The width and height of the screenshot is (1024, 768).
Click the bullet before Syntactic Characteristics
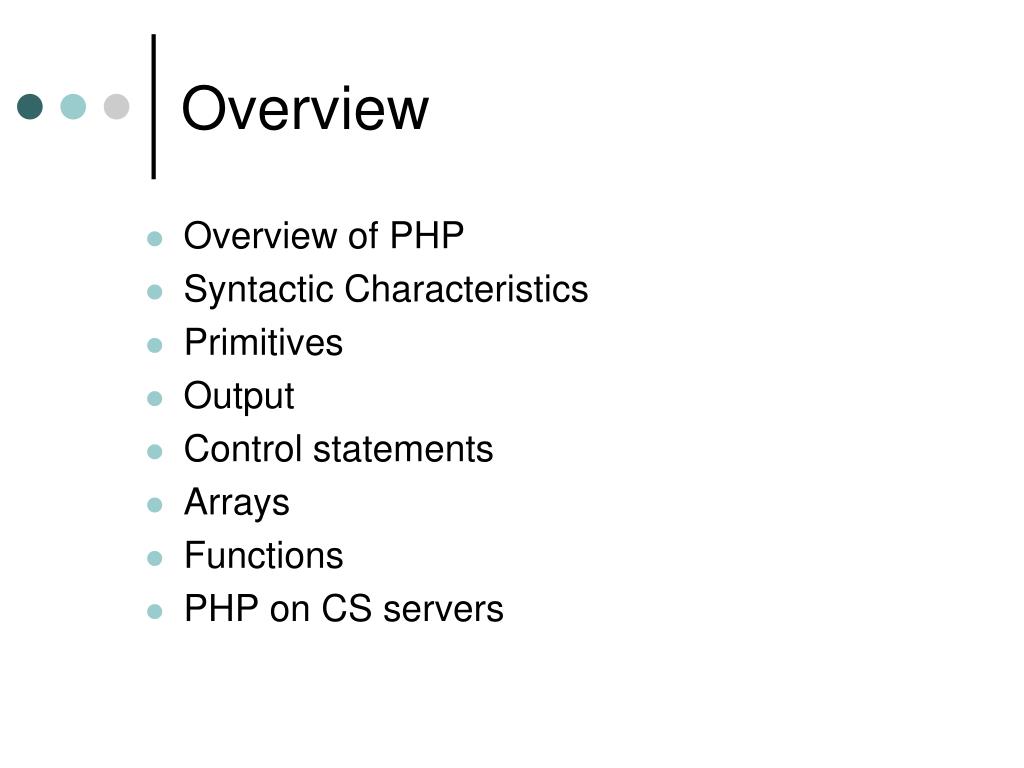click(x=155, y=292)
